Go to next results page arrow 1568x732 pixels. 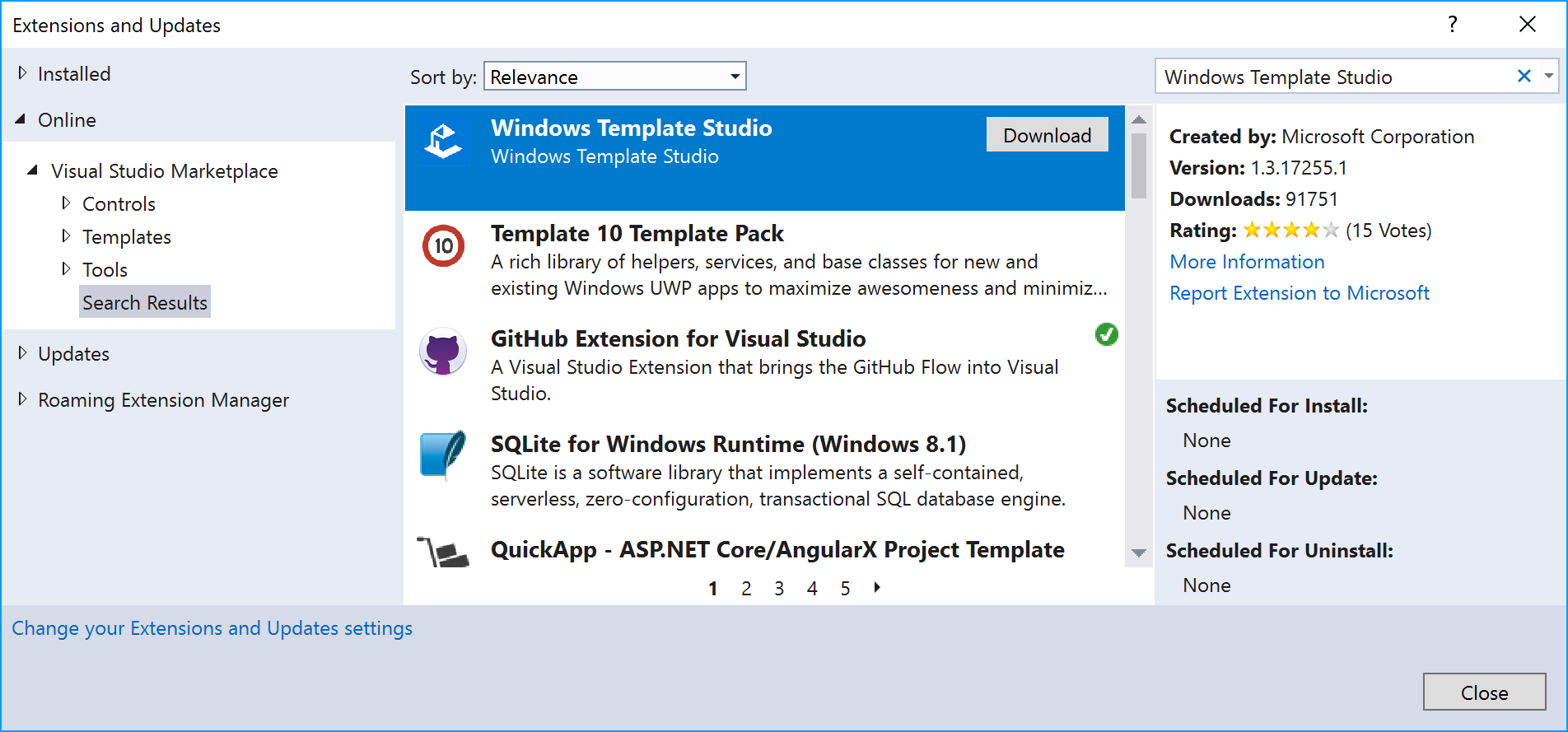877,587
